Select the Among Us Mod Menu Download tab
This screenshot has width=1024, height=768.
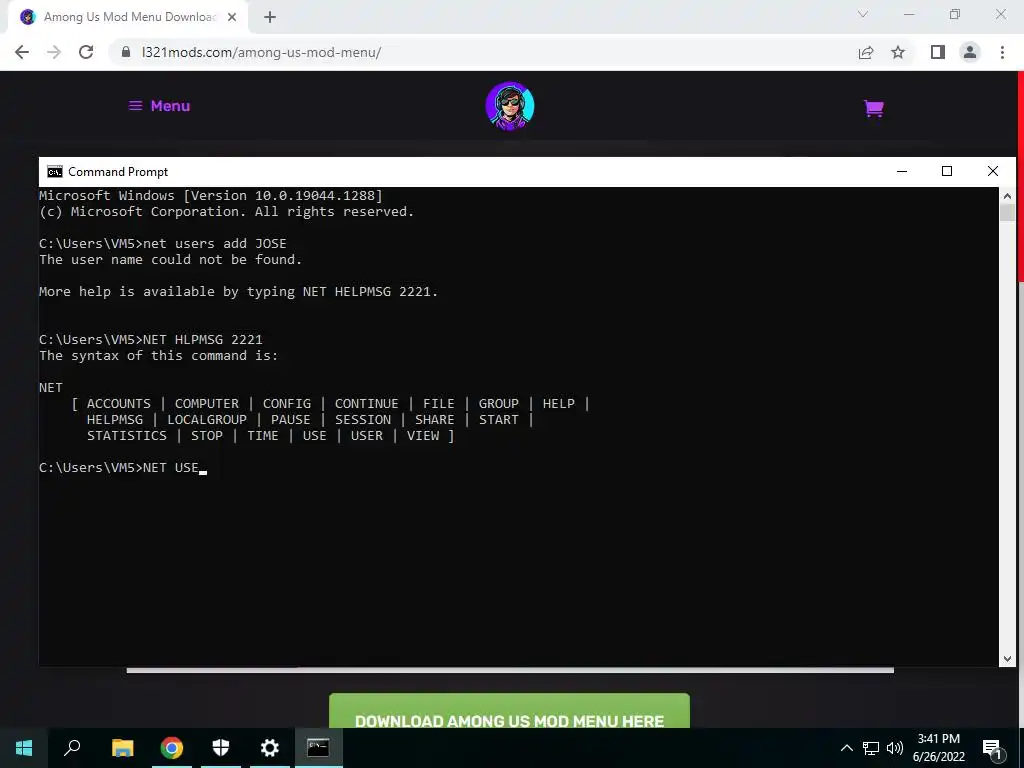point(127,17)
